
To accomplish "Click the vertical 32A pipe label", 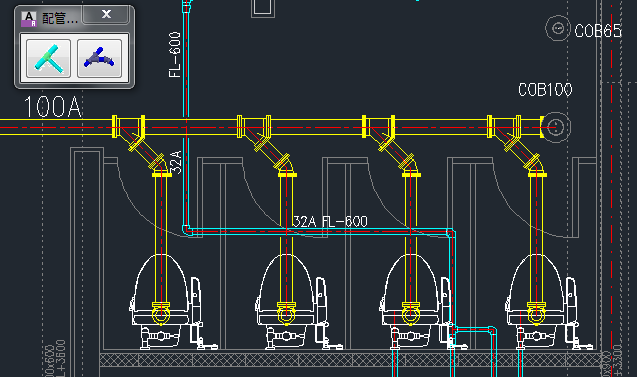I will [176, 162].
